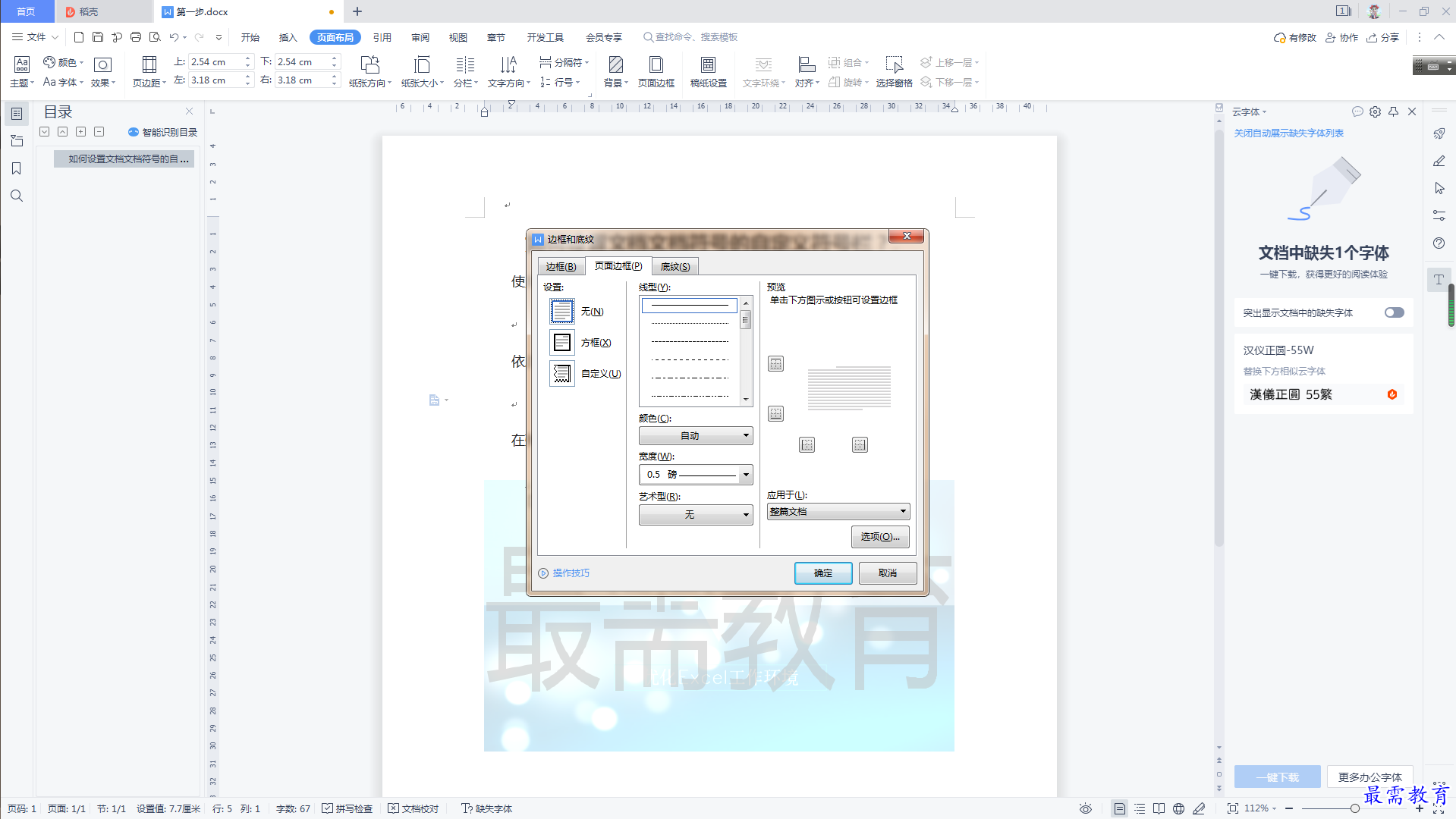The image size is (1456, 819).
Task: Click the save icon in quick toolbar
Action: 98,37
